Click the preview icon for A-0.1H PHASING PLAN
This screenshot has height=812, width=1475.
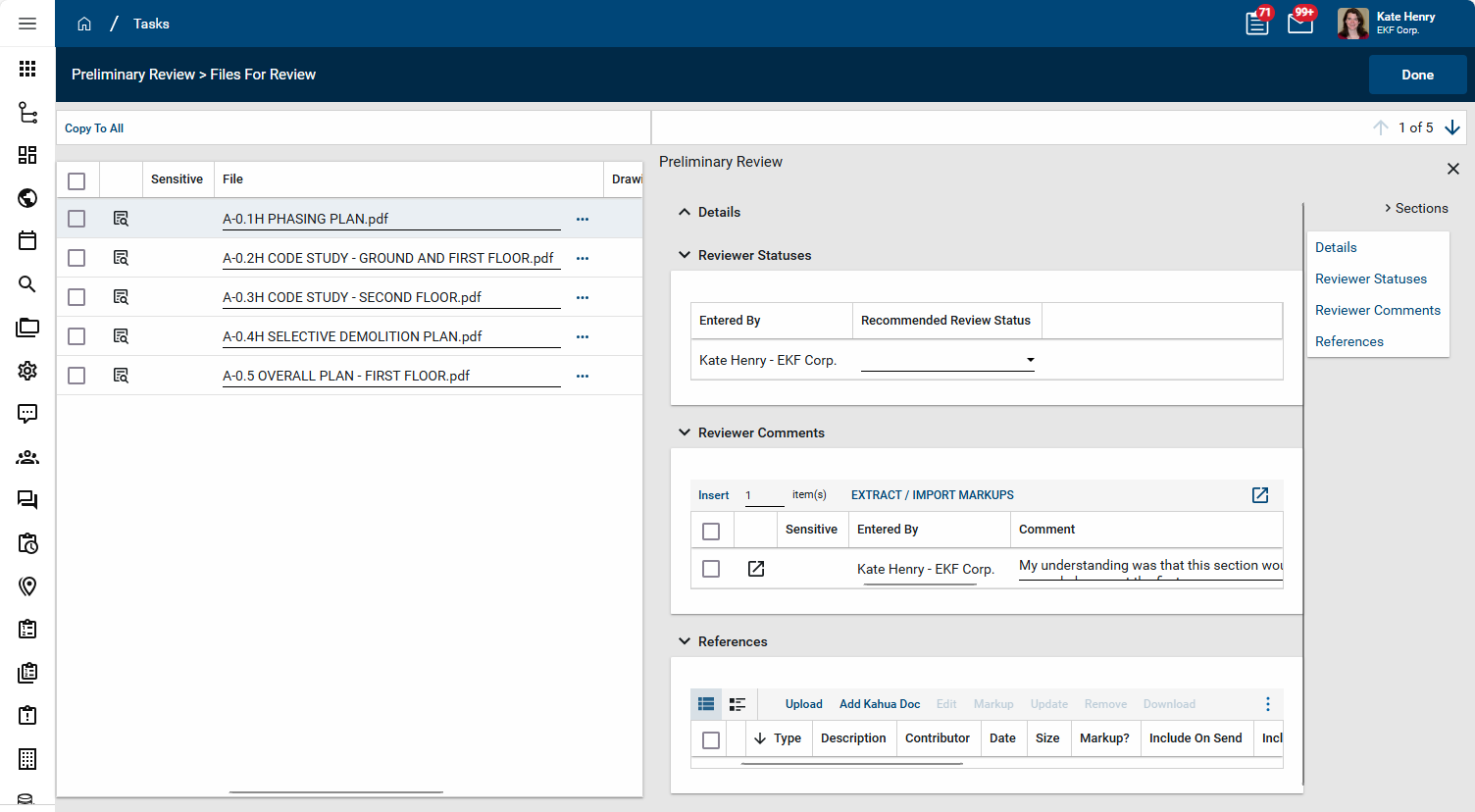[121, 219]
